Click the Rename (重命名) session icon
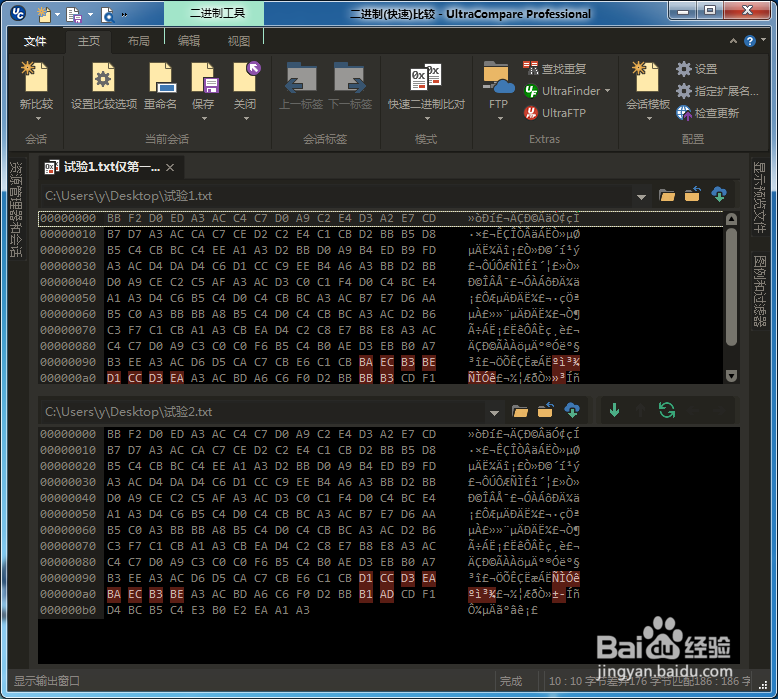Screen dimensions: 778x699 161,77
